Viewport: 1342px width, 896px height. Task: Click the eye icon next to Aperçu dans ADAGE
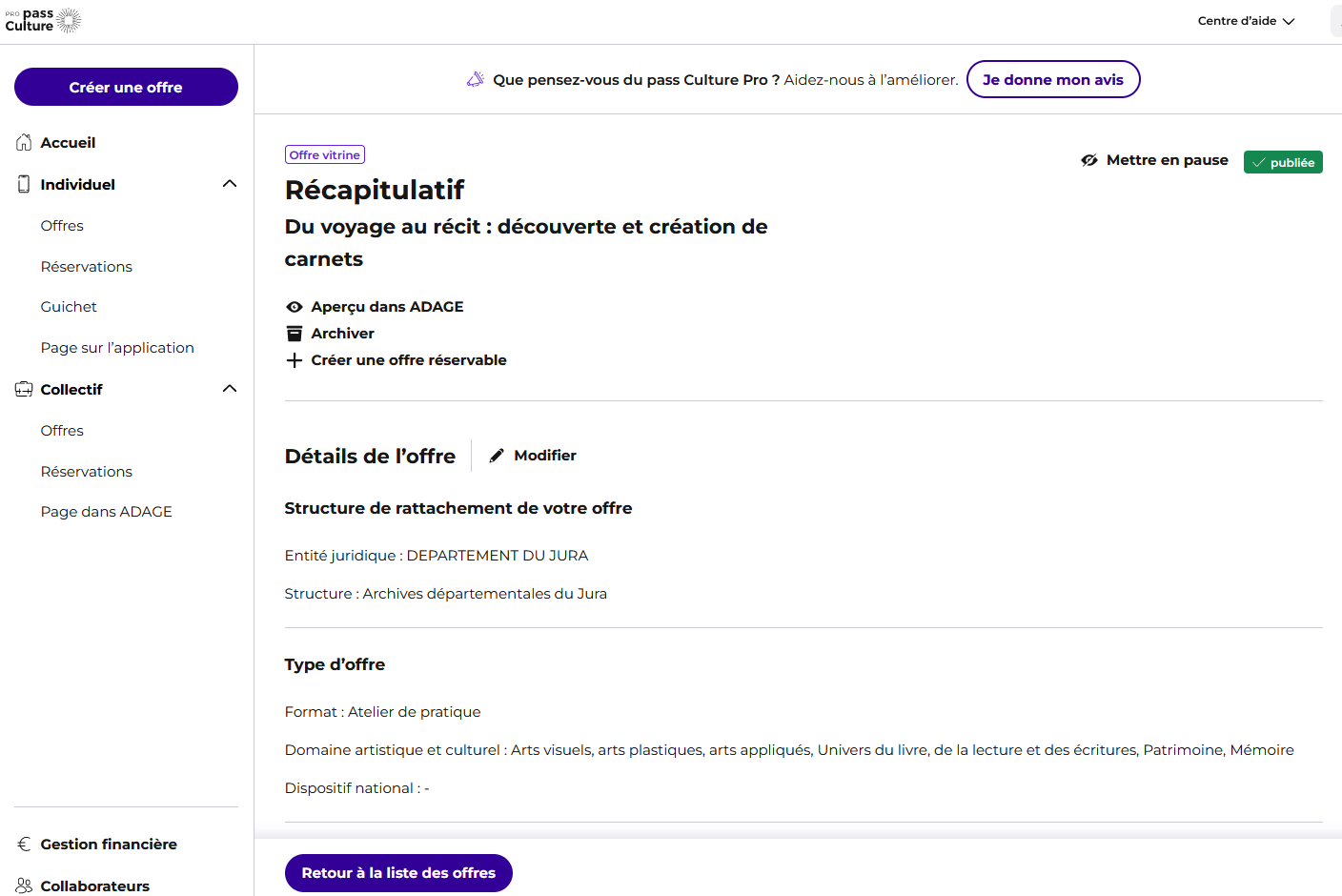295,307
